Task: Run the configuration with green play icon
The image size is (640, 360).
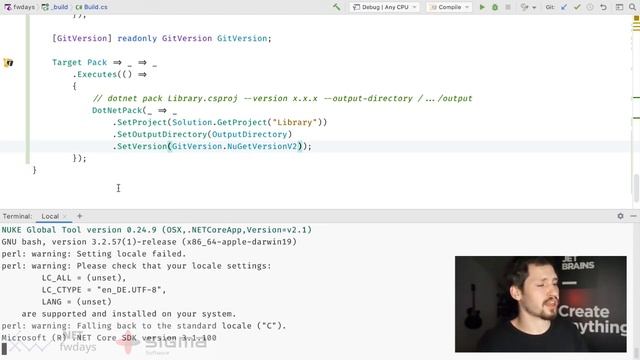Action: (x=482, y=7)
